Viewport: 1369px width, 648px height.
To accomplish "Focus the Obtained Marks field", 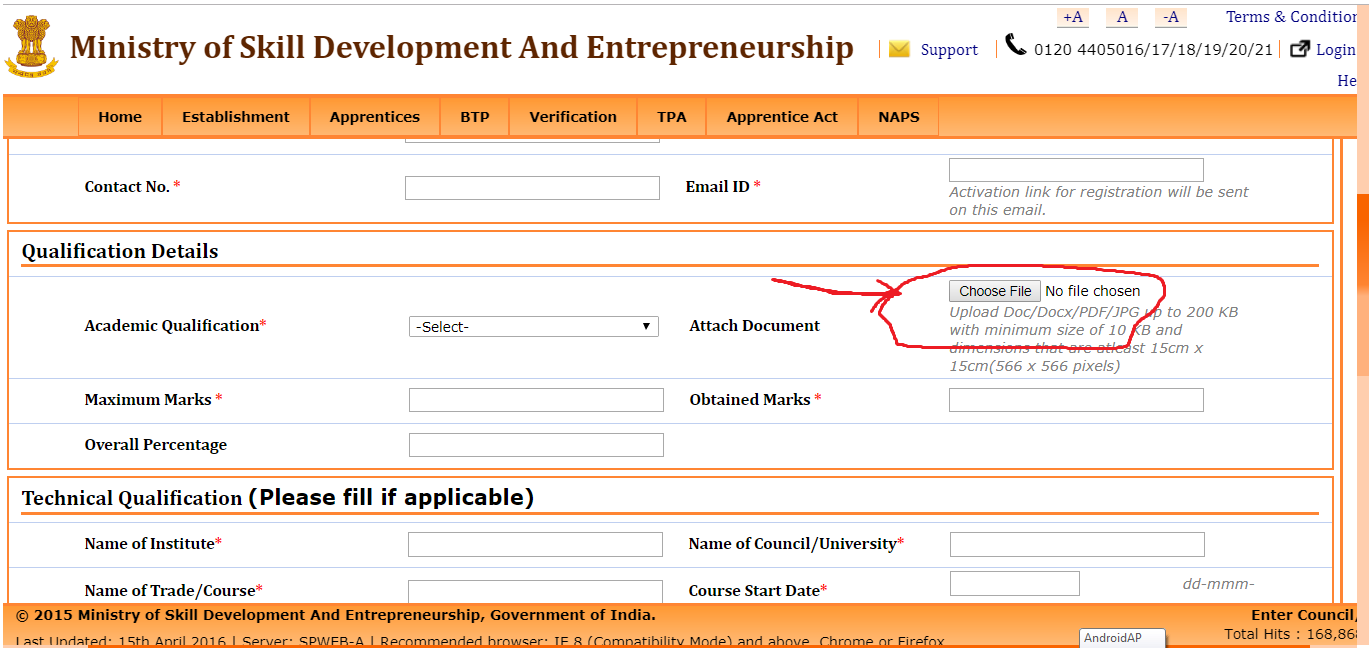I will (x=1076, y=400).
